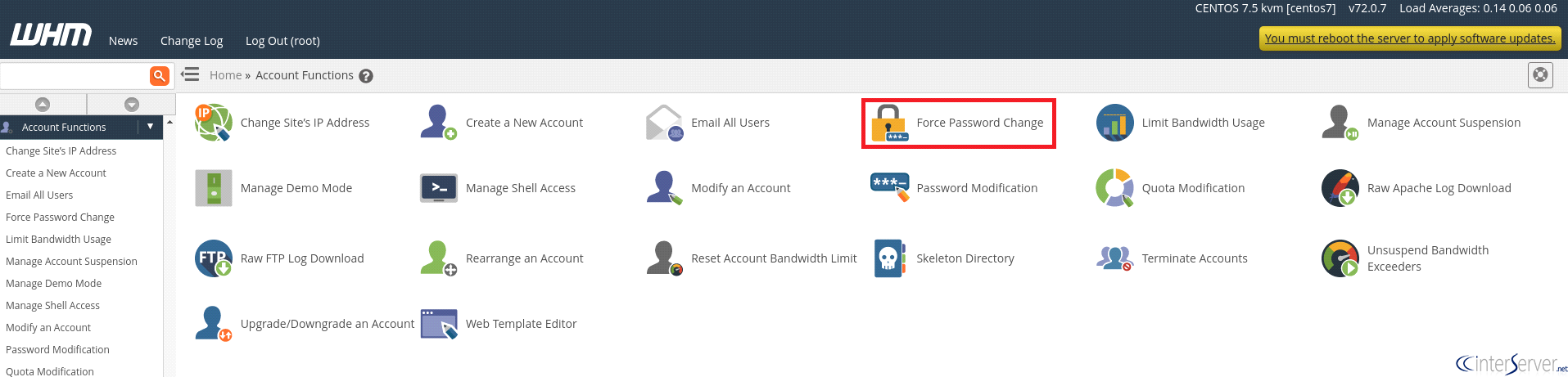The height and width of the screenshot is (377, 1568).
Task: Open the Force Password Change padlock icon
Action: click(889, 123)
